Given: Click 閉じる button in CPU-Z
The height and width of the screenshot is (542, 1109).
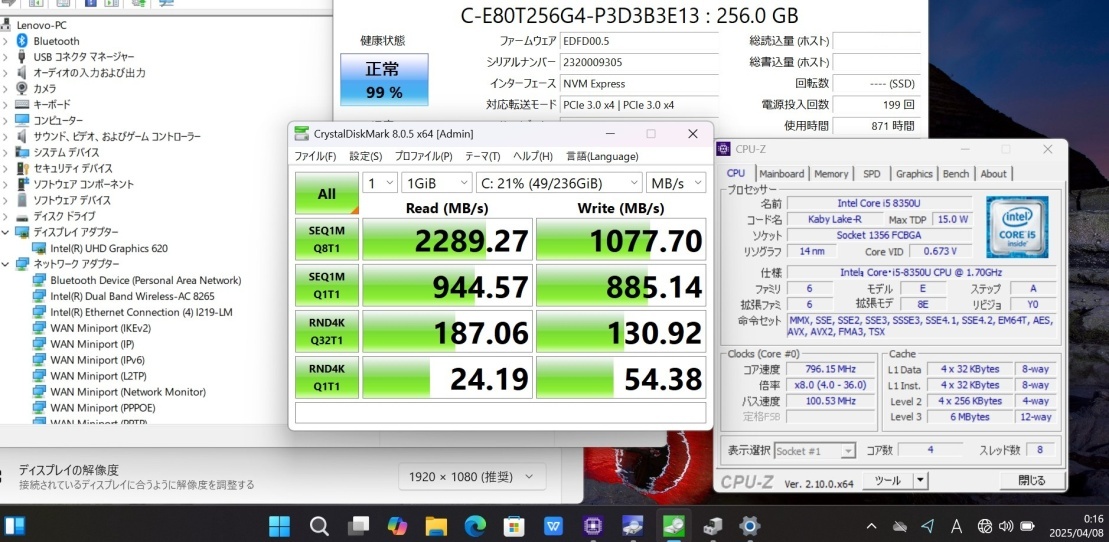Looking at the screenshot, I should click(1032, 480).
